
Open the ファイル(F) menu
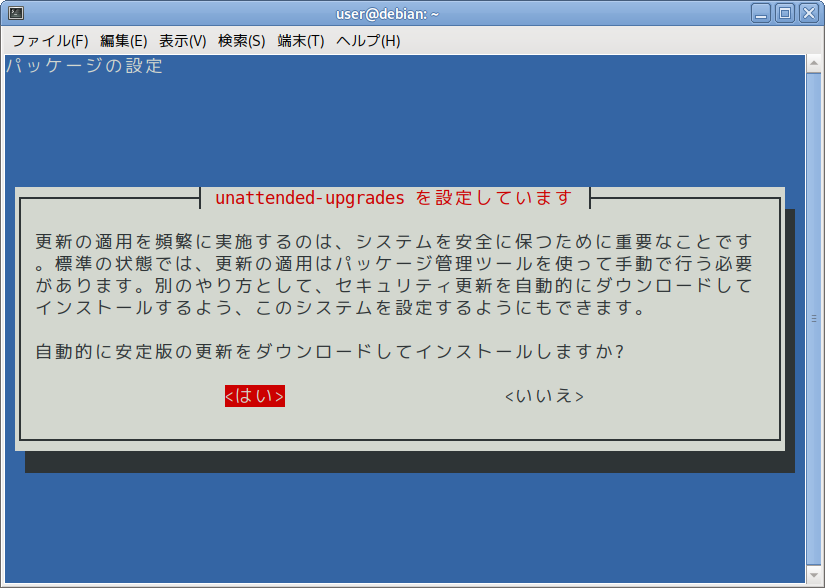pyautogui.click(x=49, y=41)
